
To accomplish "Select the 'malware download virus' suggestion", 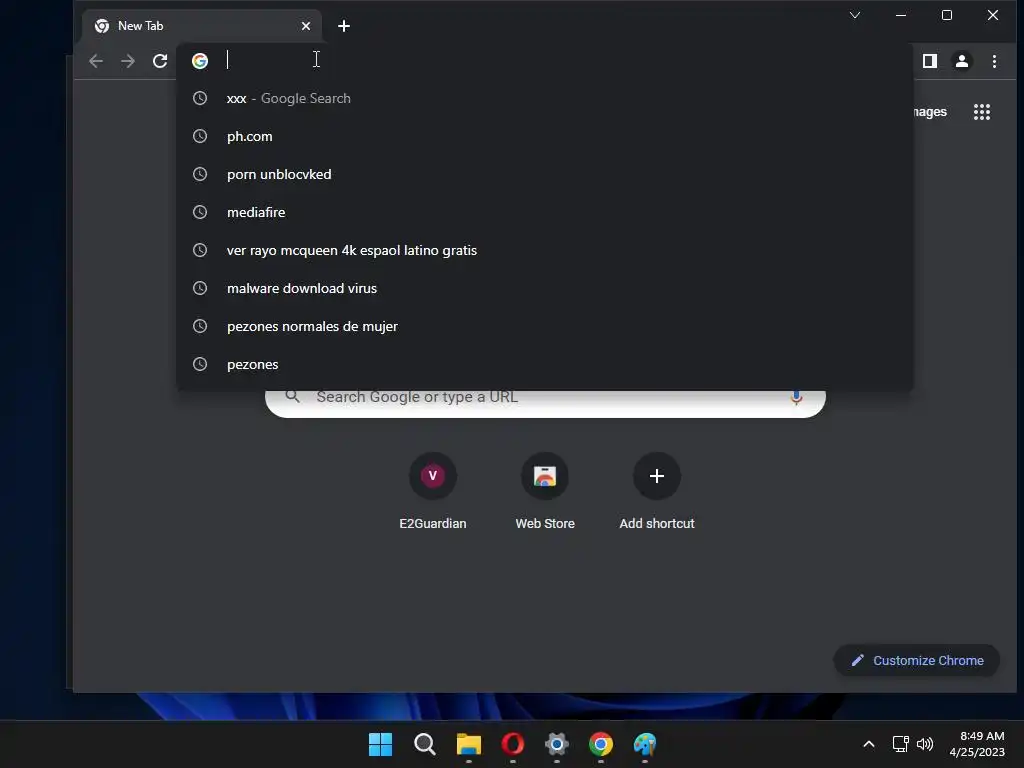I will 545,288.
